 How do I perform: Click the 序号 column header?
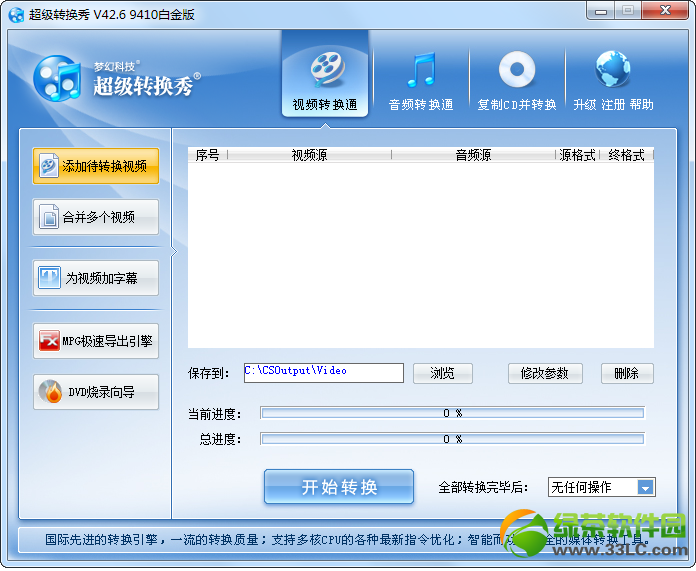(x=208, y=155)
